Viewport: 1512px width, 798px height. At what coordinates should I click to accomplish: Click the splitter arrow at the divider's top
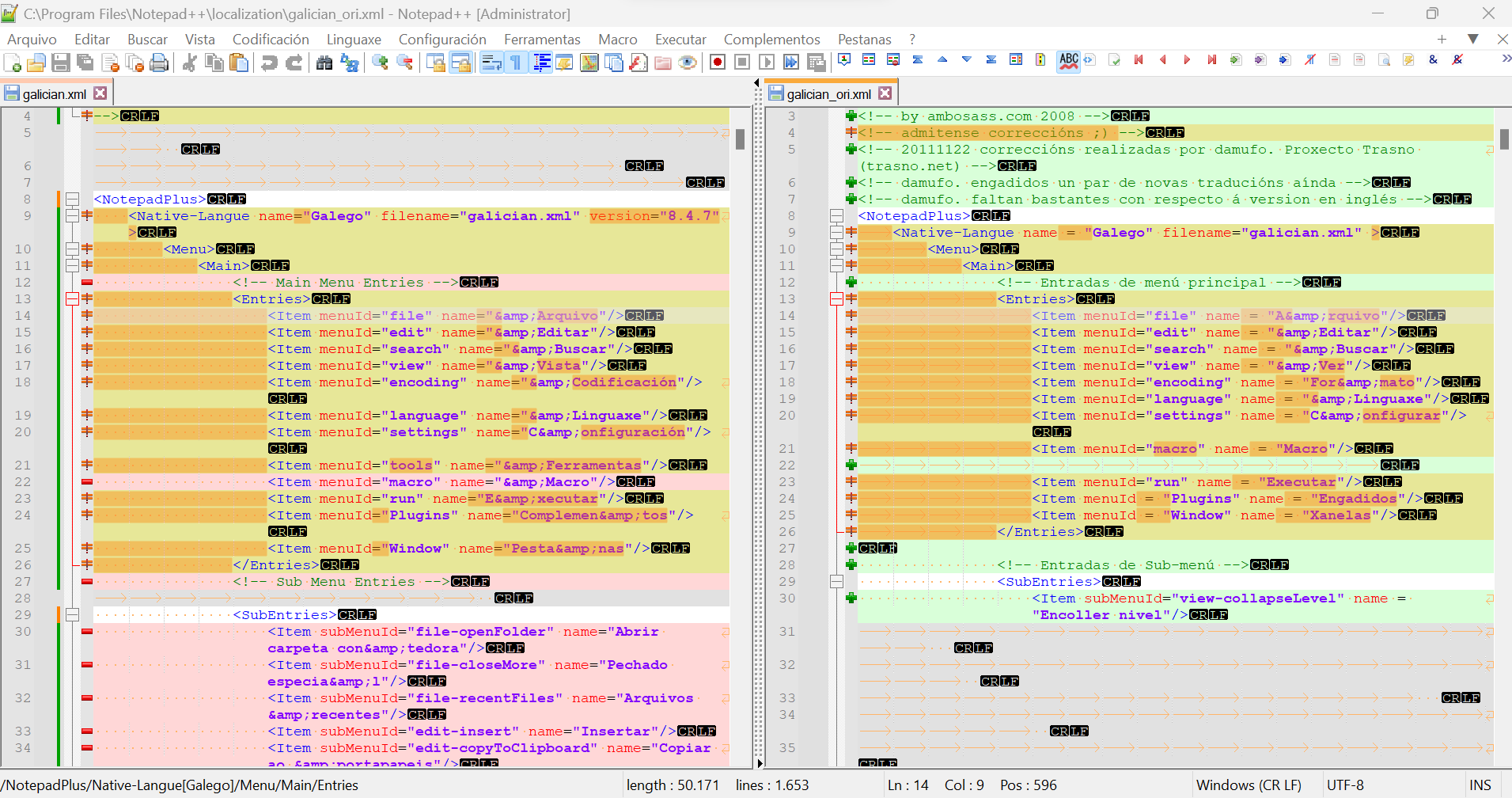[757, 82]
